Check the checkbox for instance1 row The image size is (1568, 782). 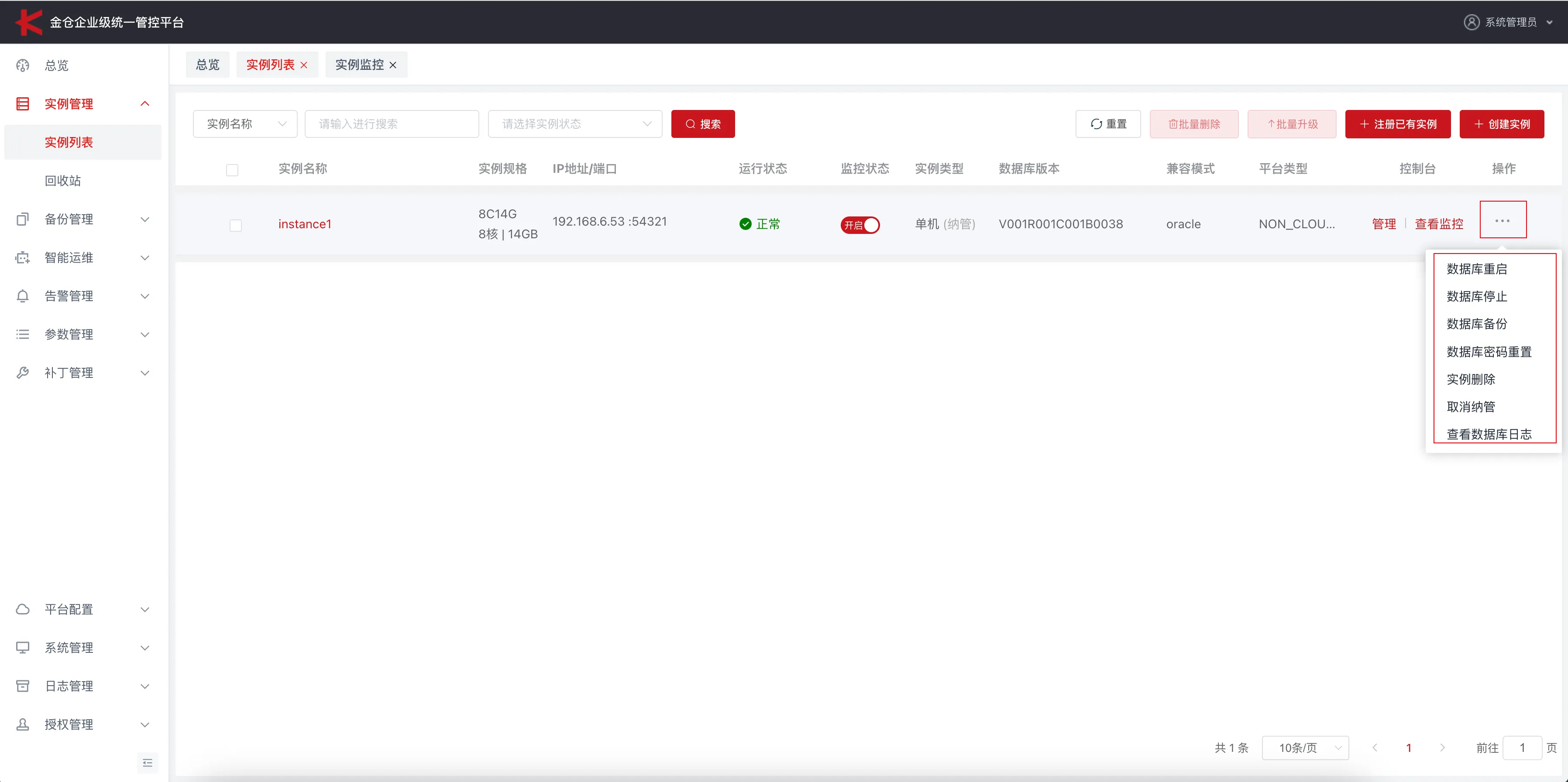click(x=236, y=225)
